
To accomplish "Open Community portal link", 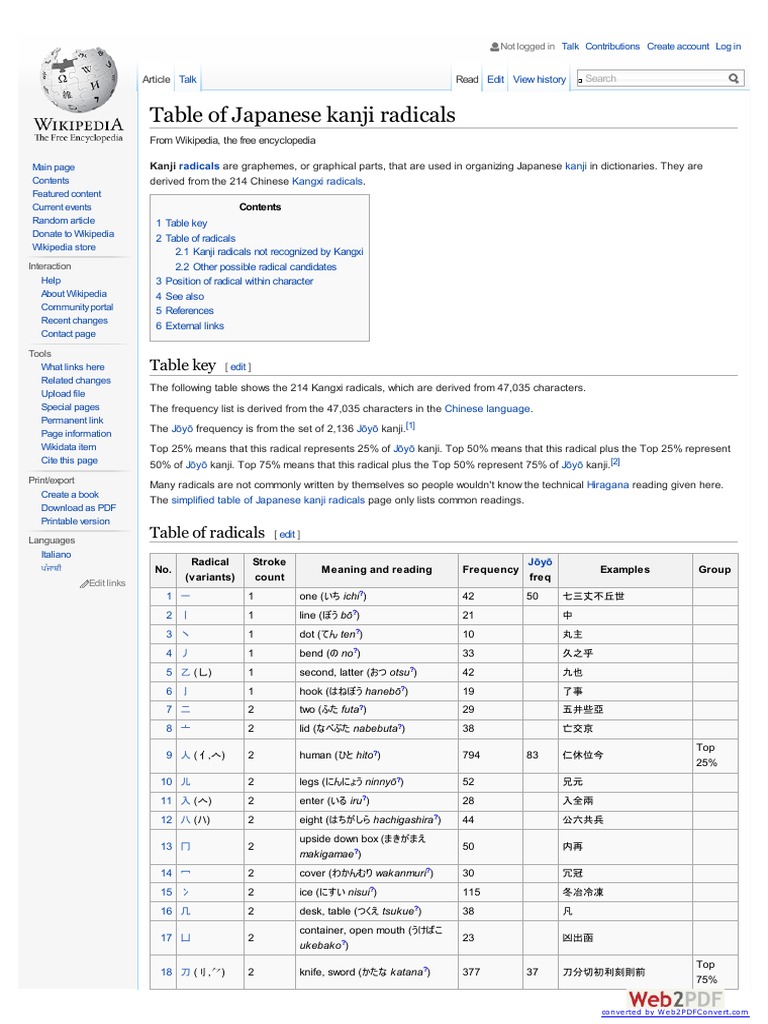I will pos(77,307).
